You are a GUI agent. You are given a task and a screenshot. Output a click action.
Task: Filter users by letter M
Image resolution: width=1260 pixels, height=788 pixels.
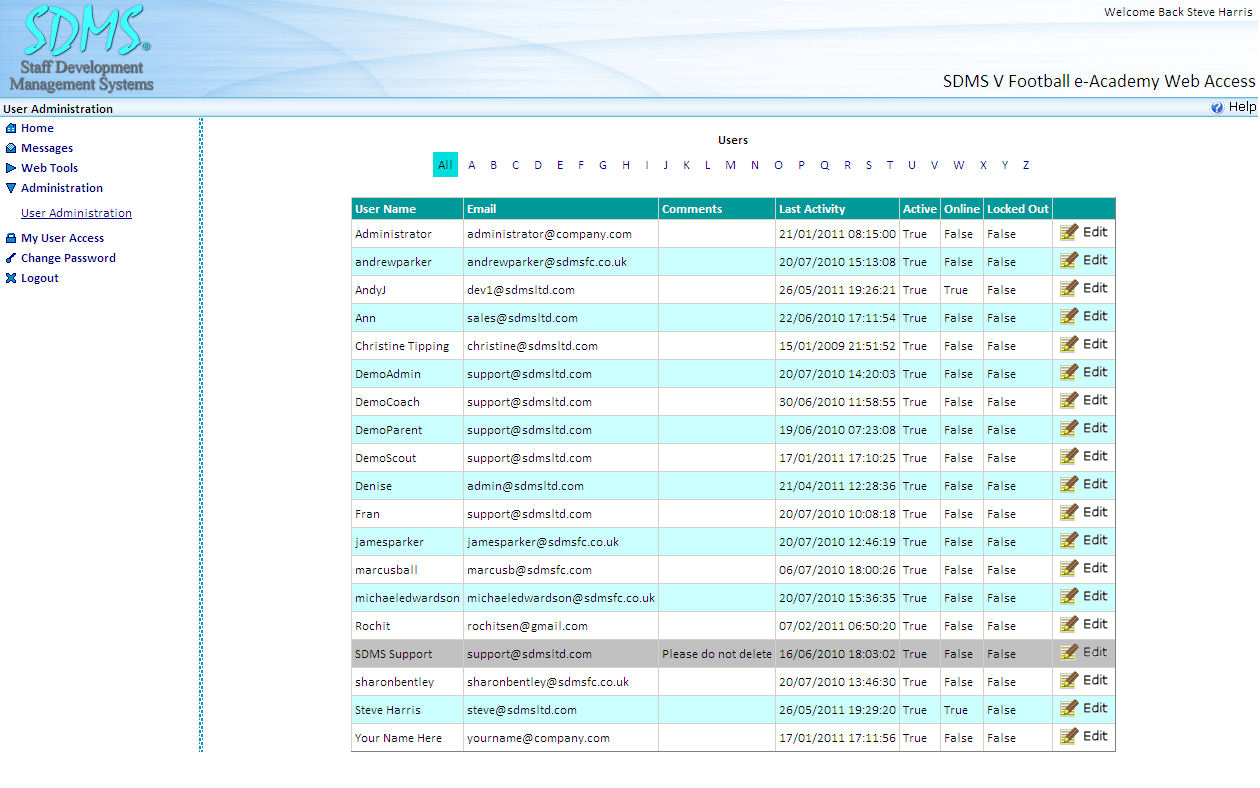pos(731,165)
